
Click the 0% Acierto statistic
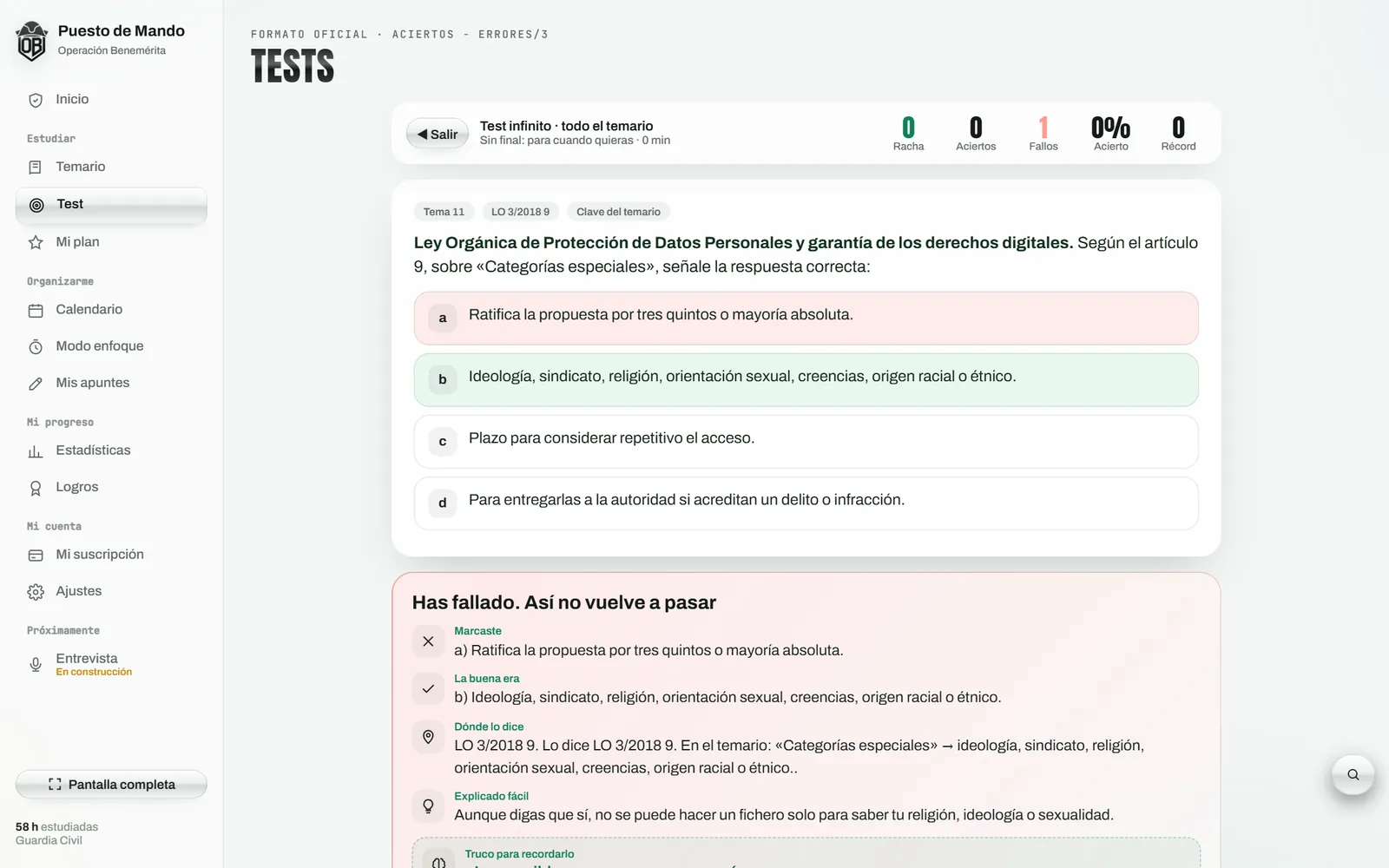(1111, 134)
